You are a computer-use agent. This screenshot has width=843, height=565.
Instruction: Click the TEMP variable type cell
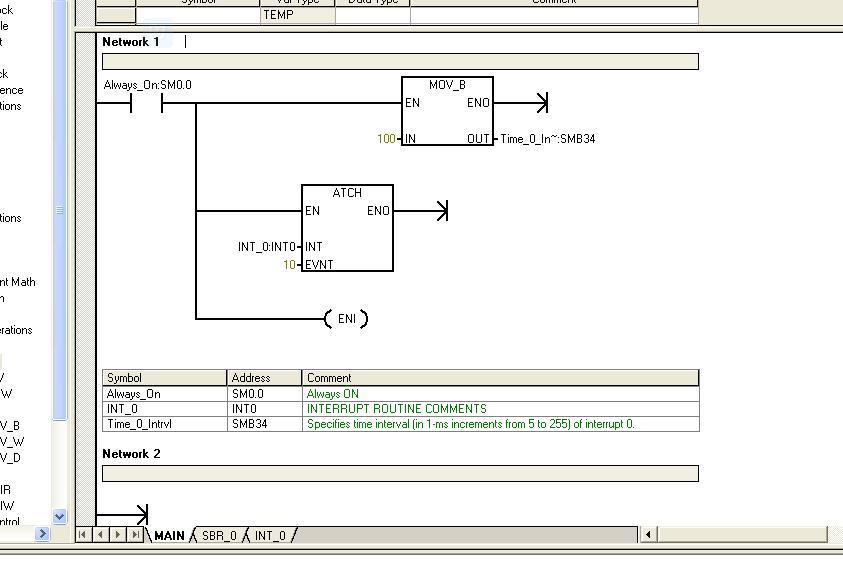(297, 15)
